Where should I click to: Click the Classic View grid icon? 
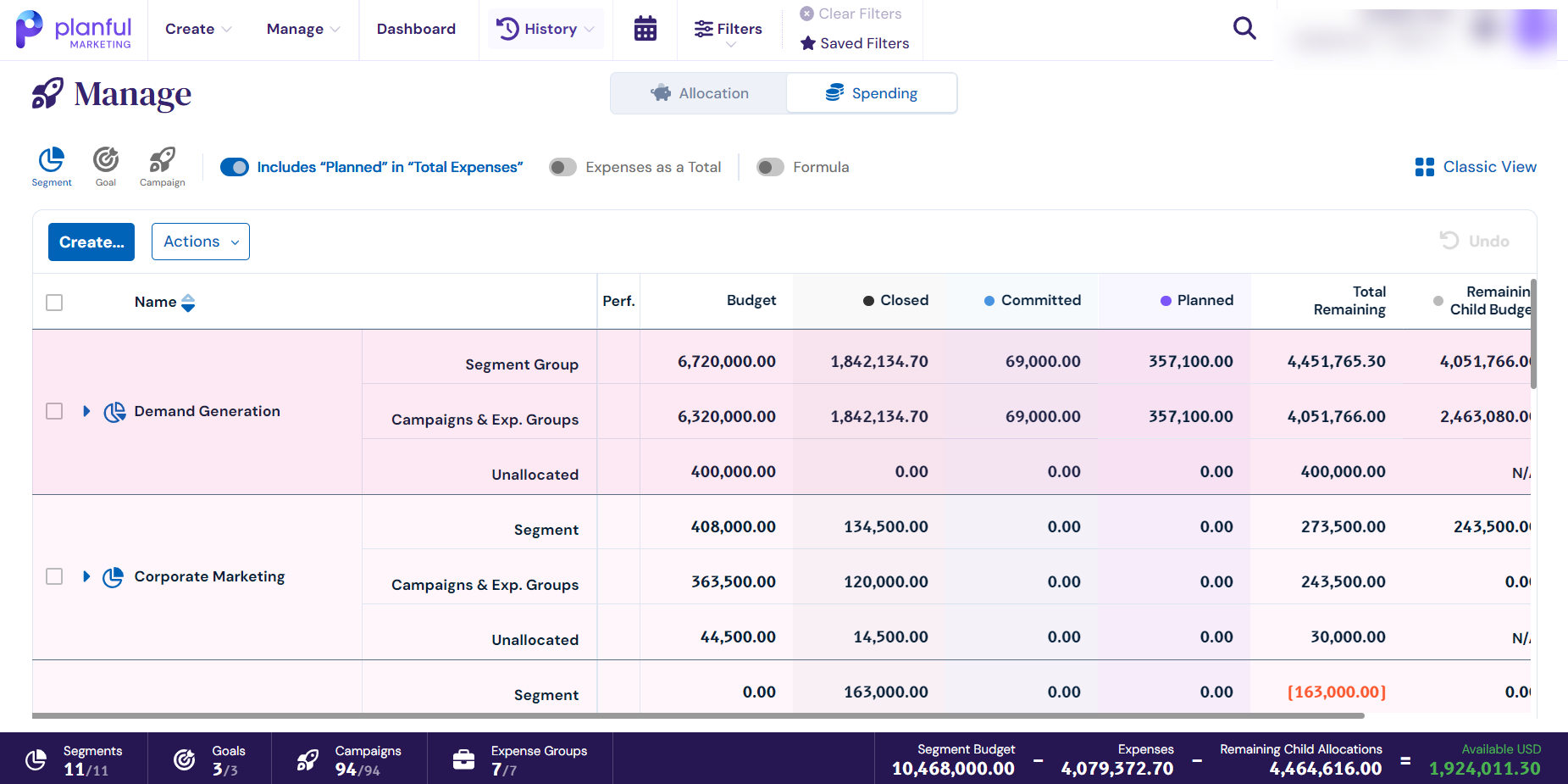click(x=1425, y=167)
